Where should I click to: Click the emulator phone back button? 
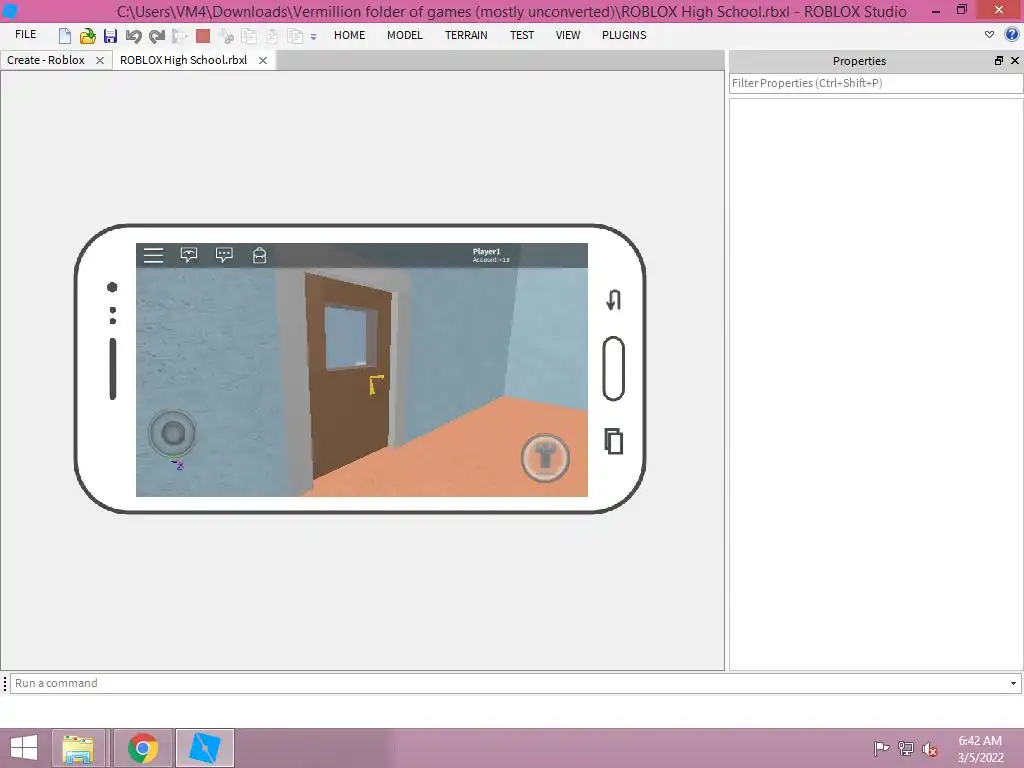[613, 300]
